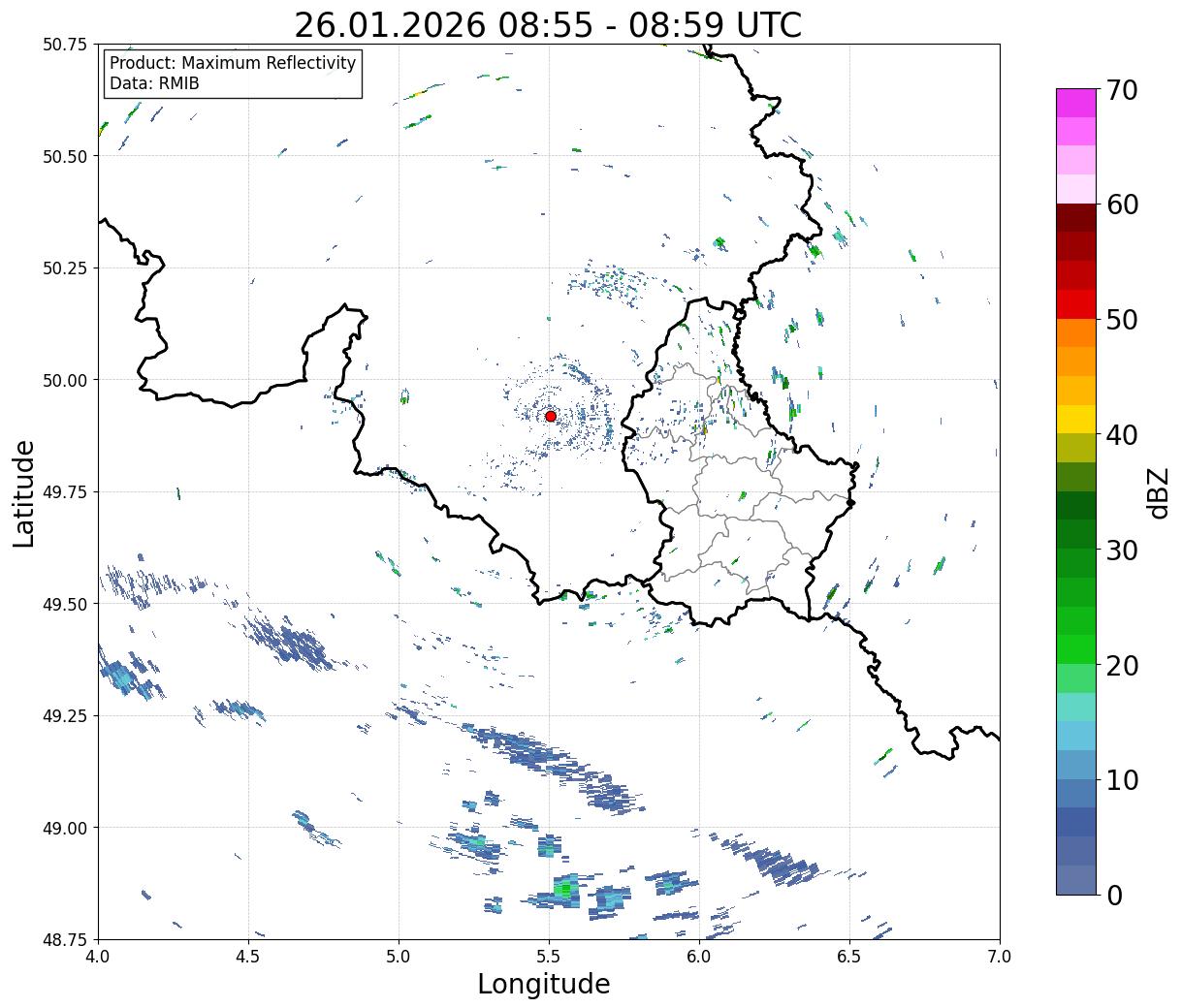Click the longitude tick label 5.0
Screen dimensions: 1182x1008
pos(399,957)
